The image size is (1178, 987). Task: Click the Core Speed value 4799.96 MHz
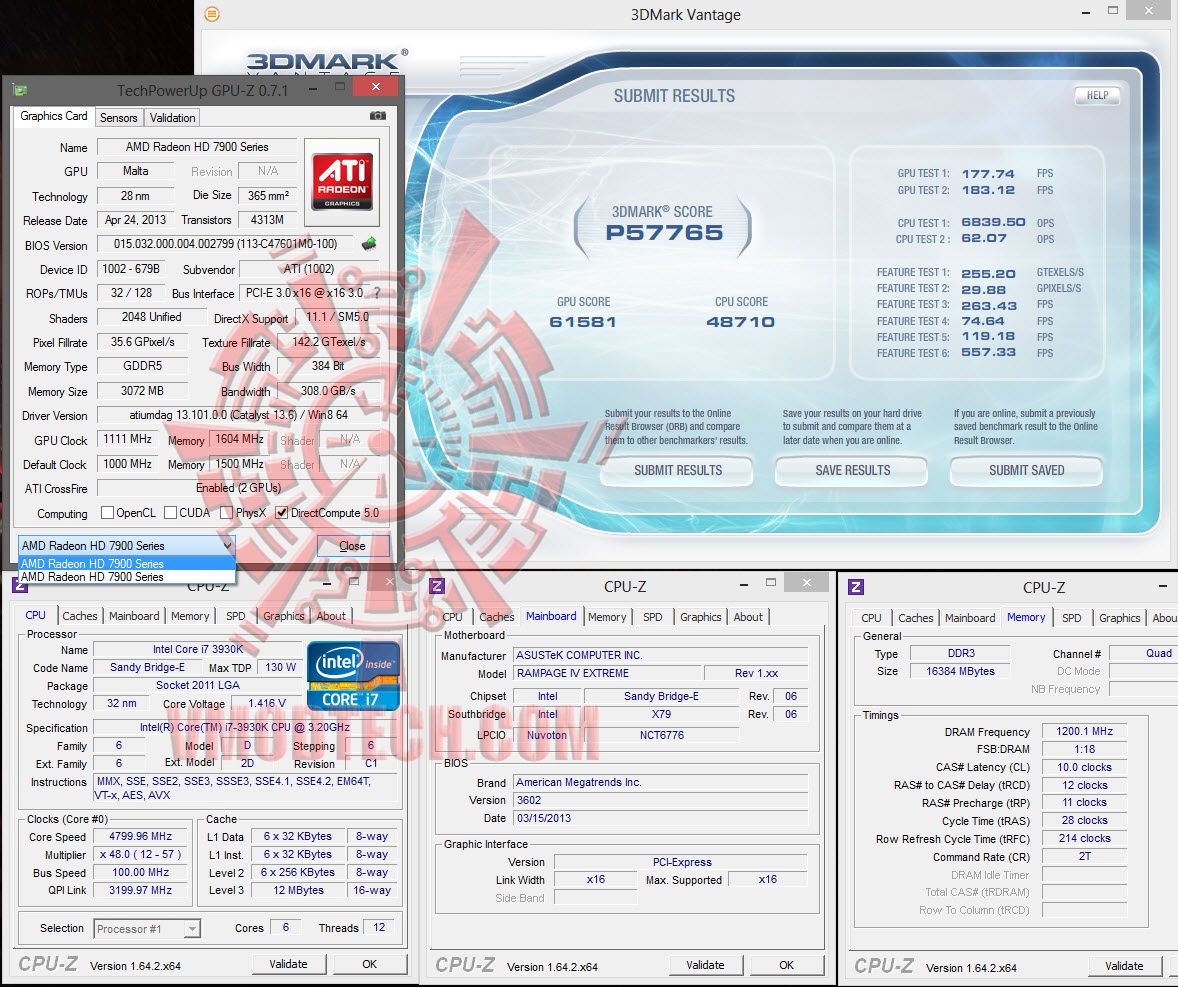point(140,836)
